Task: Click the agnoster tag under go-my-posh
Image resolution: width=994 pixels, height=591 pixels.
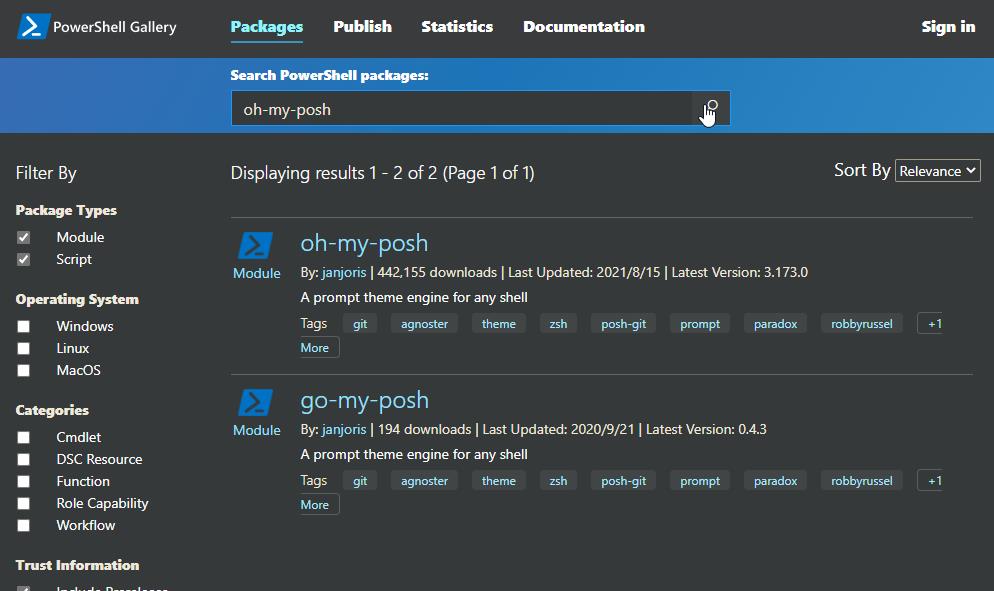Action: coord(424,481)
